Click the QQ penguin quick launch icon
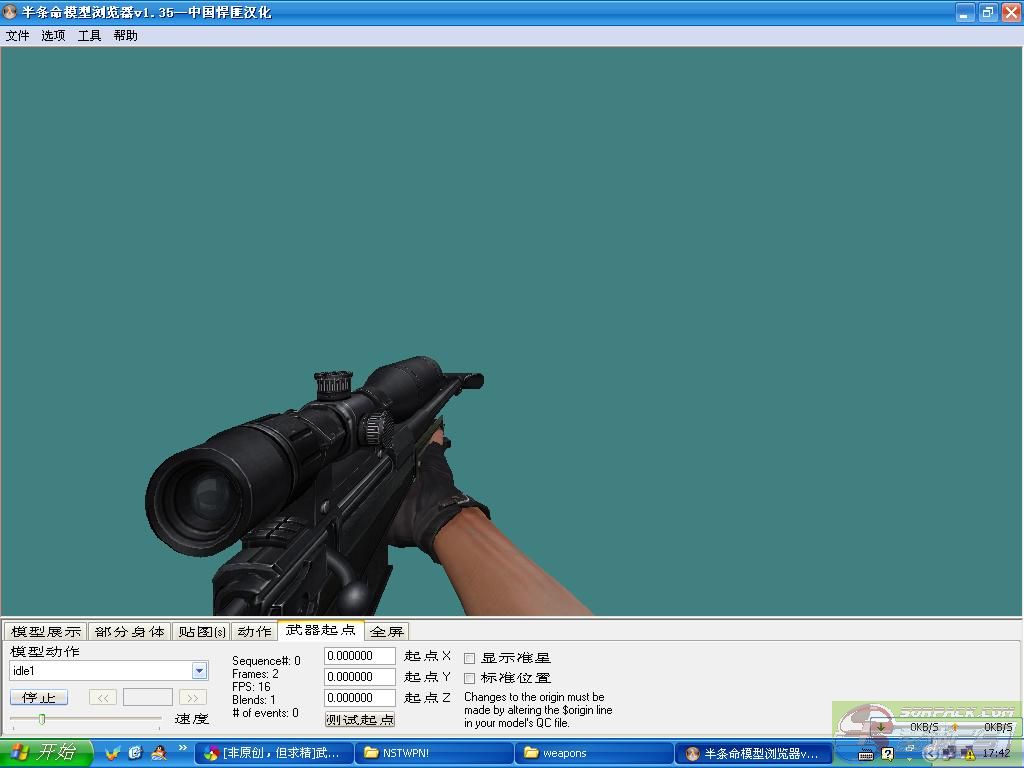Viewport: 1024px width, 768px height. click(158, 753)
